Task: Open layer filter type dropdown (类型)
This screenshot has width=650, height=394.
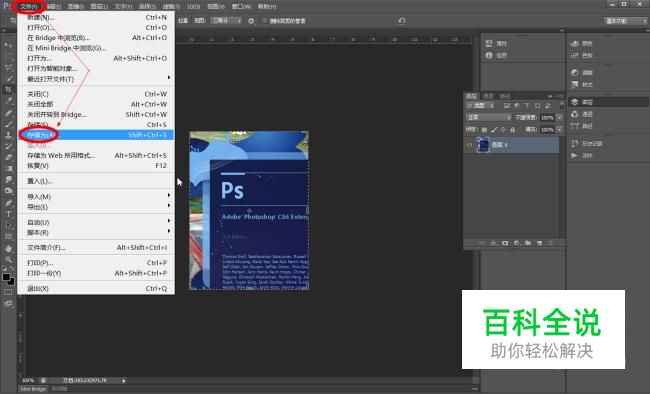Action: coord(480,106)
